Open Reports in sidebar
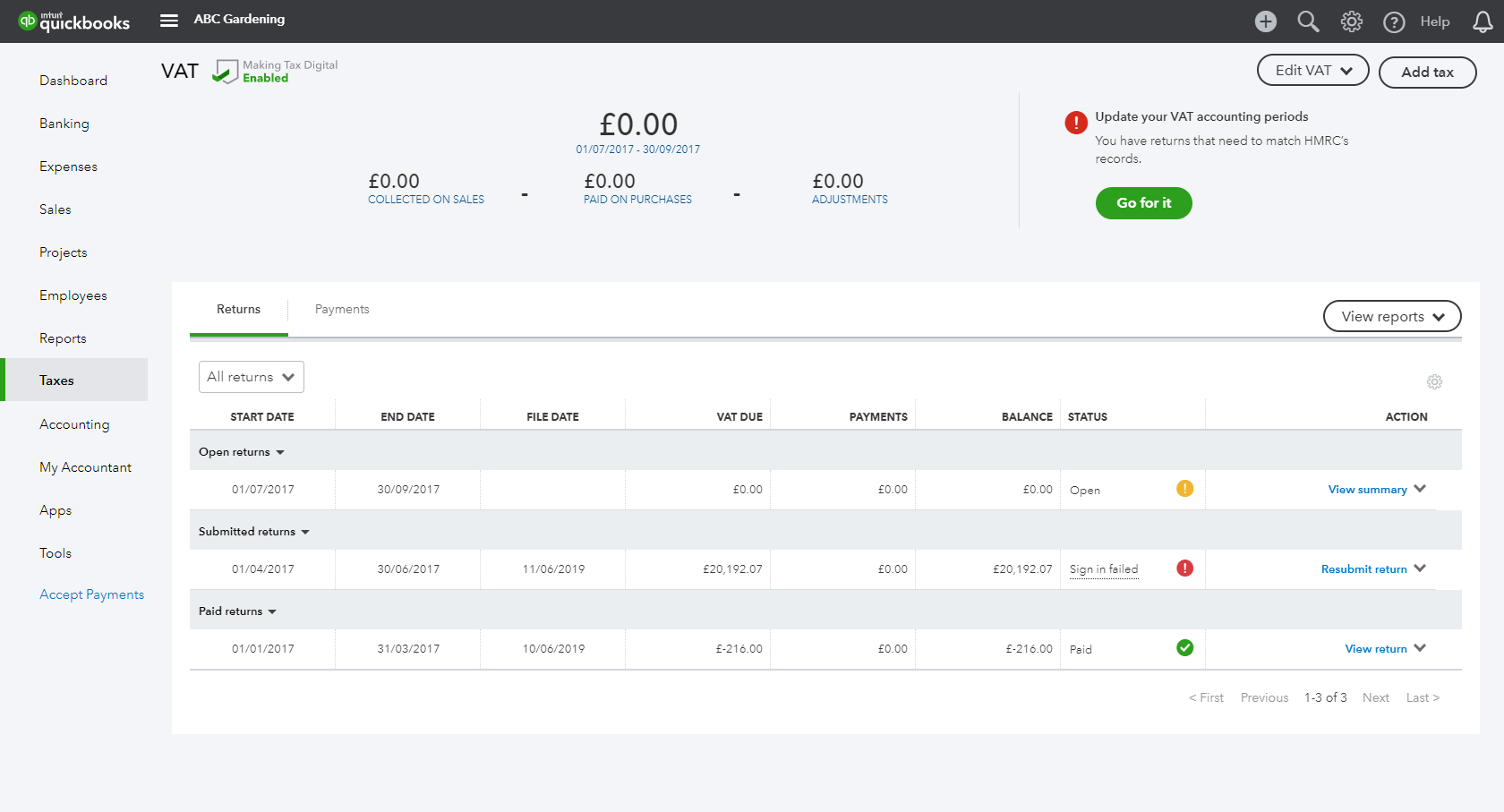The height and width of the screenshot is (812, 1504). pyautogui.click(x=63, y=338)
